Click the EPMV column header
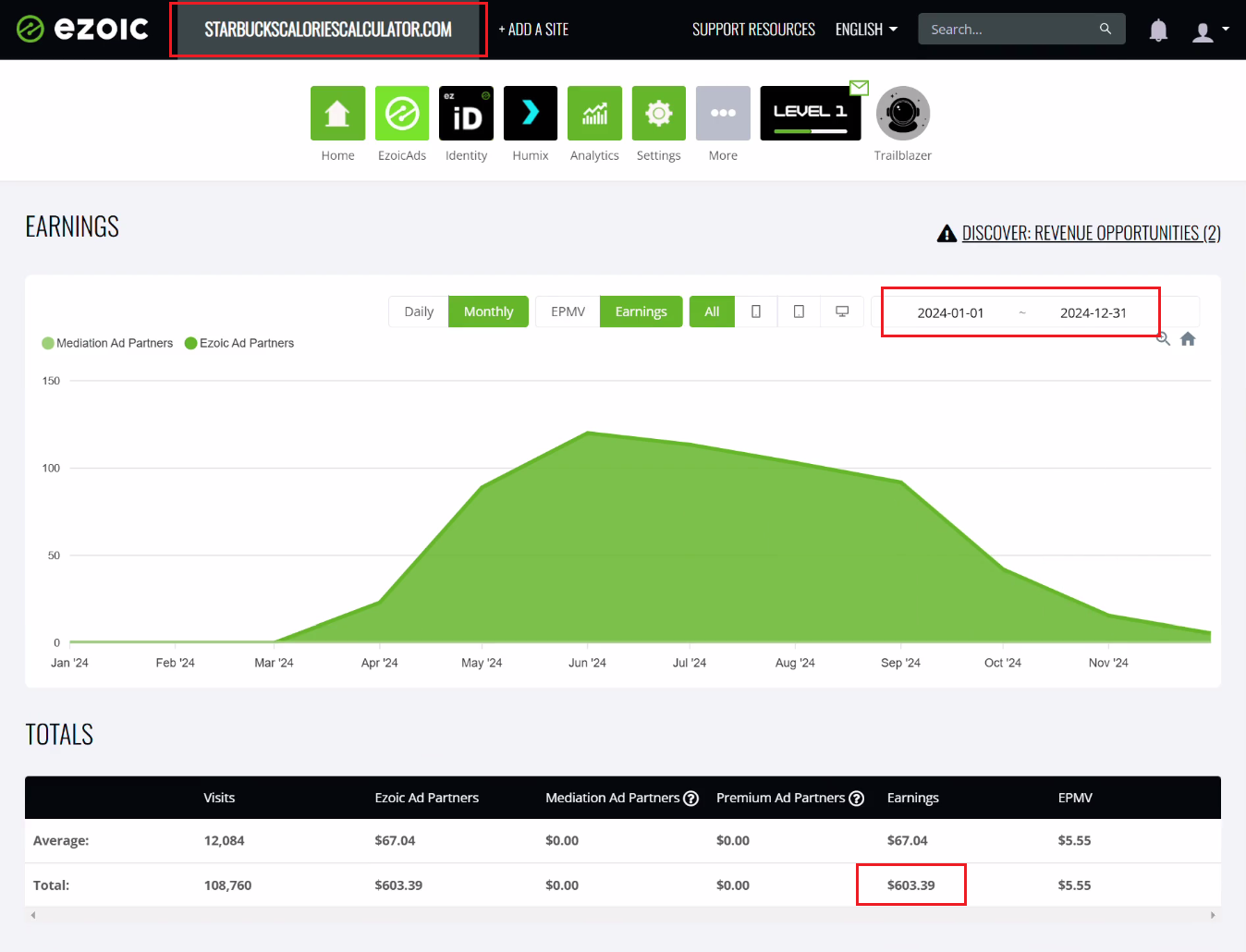Screen dimensions: 1246x952 (1075, 798)
